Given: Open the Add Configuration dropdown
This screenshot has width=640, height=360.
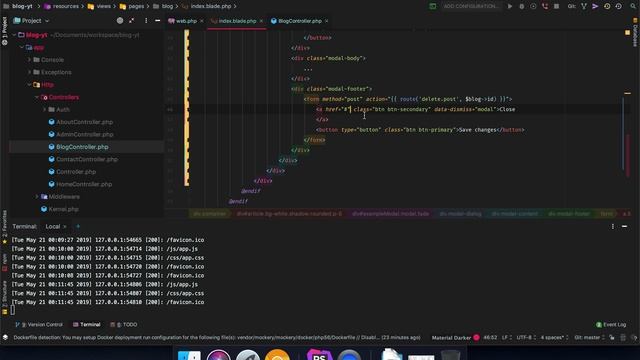Looking at the screenshot, I should click(x=471, y=6).
